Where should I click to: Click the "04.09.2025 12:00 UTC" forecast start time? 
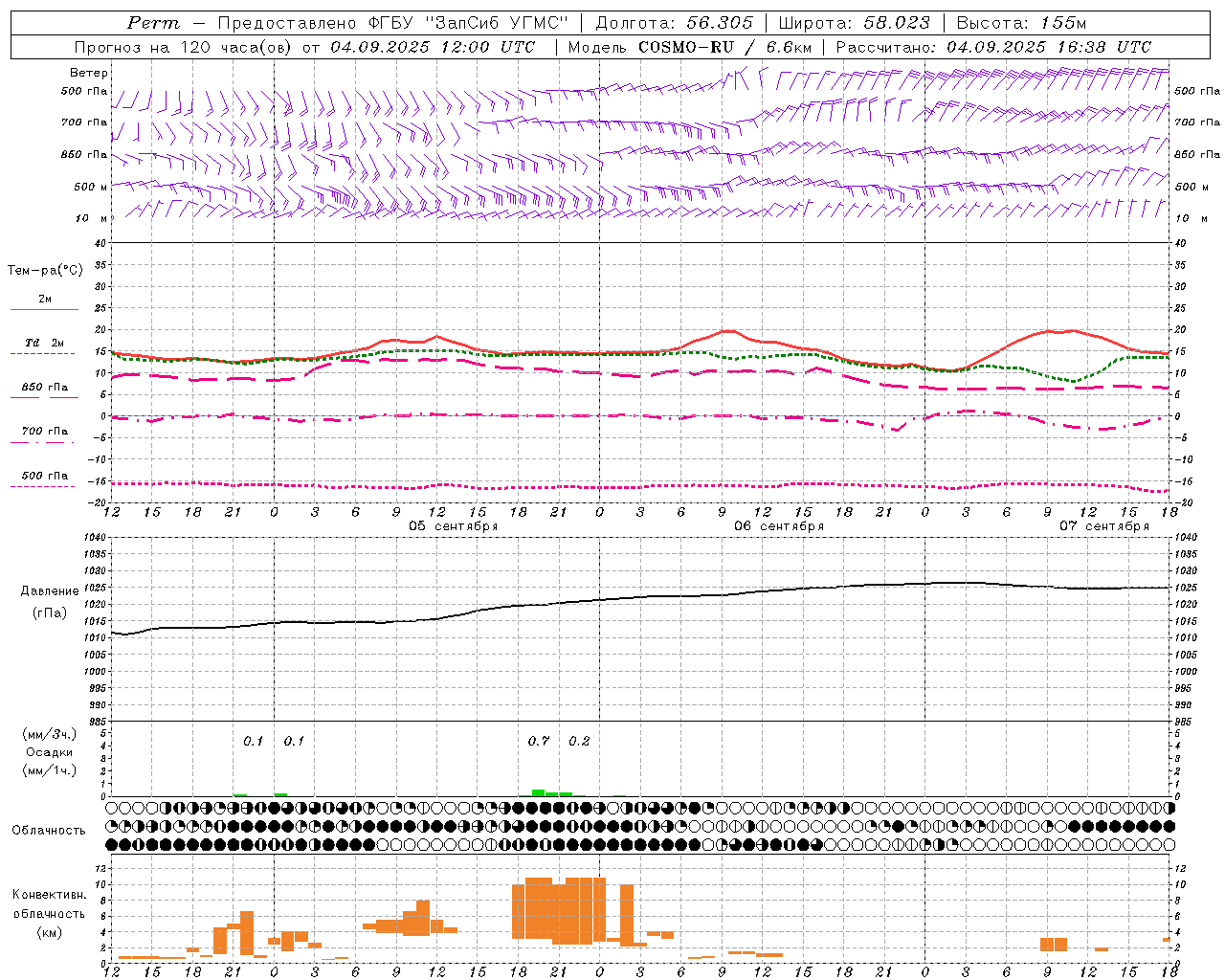432,47
